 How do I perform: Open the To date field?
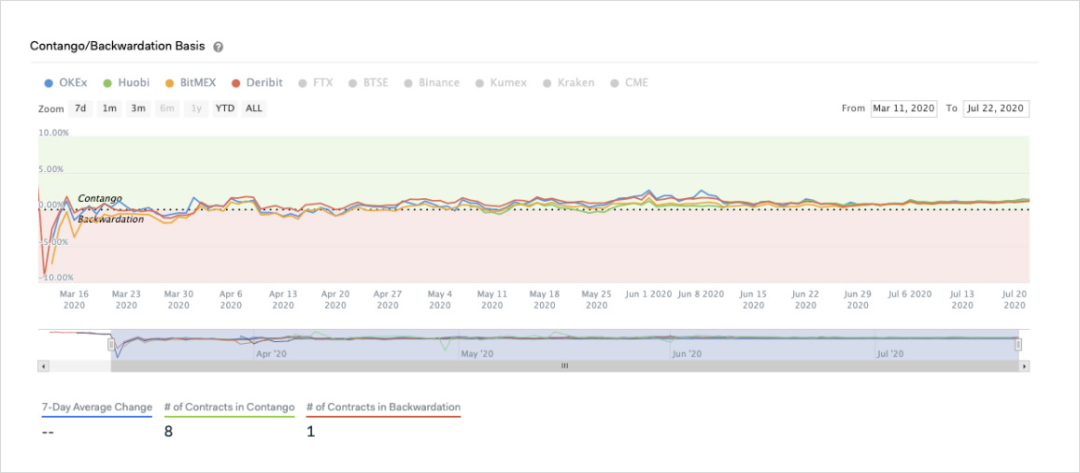(996, 108)
